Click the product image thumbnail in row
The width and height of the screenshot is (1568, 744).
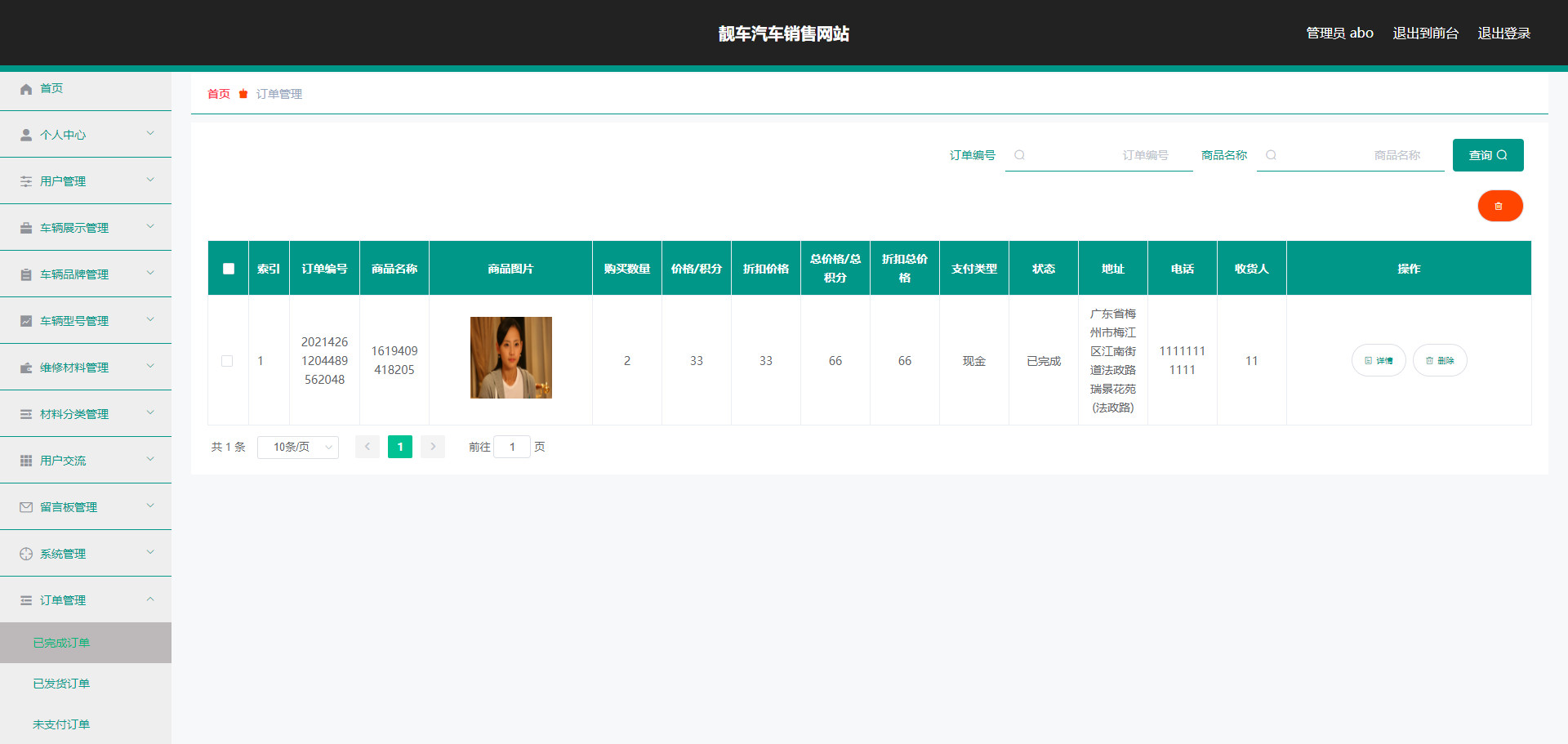coord(510,358)
